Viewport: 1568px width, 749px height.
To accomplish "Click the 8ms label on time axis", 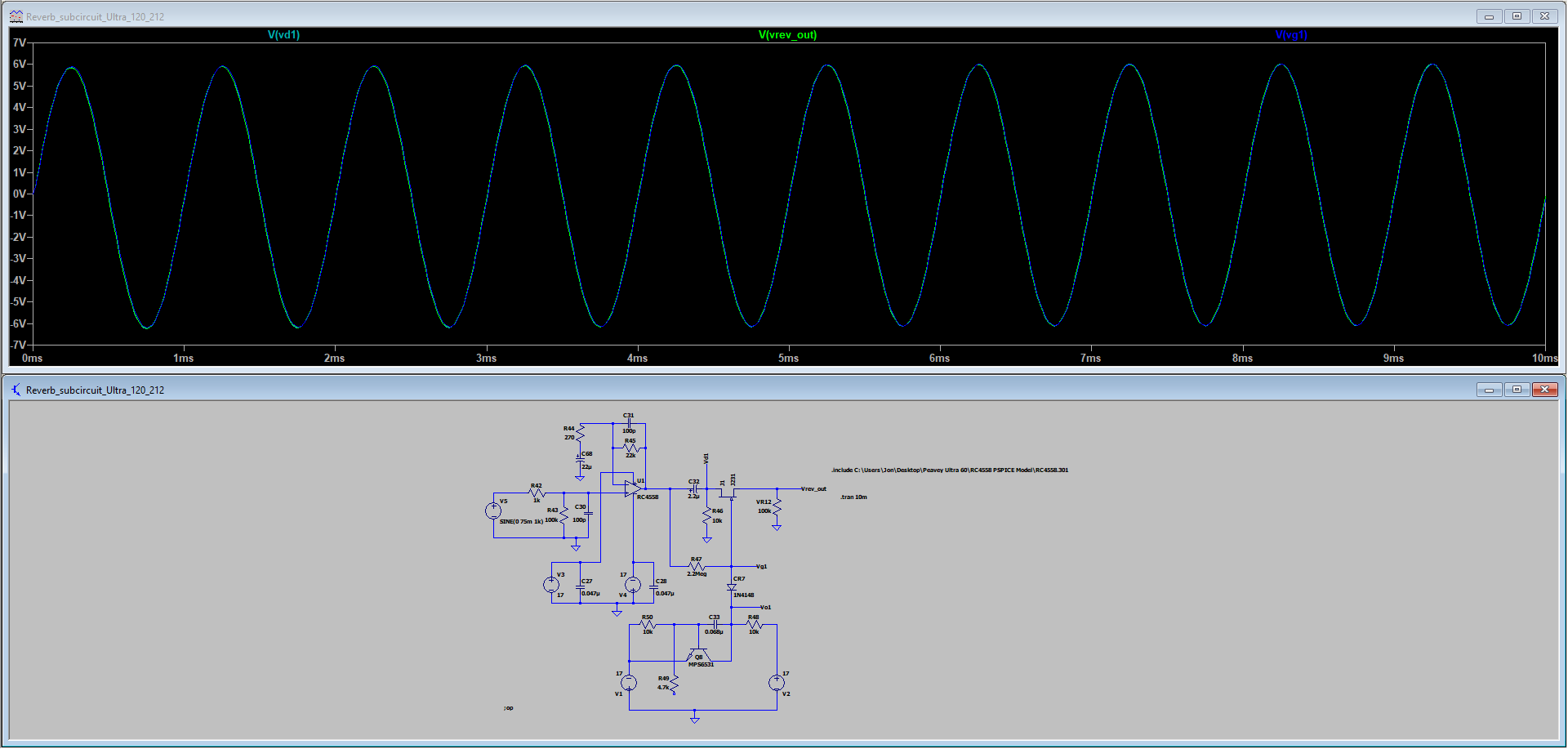I will pos(1242,358).
